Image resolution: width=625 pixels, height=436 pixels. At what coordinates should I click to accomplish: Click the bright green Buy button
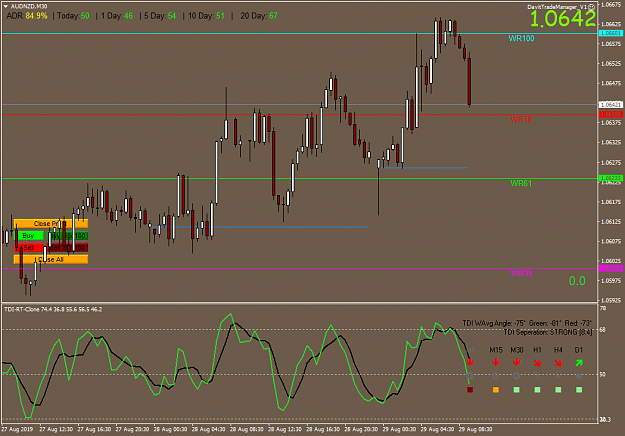(28, 236)
